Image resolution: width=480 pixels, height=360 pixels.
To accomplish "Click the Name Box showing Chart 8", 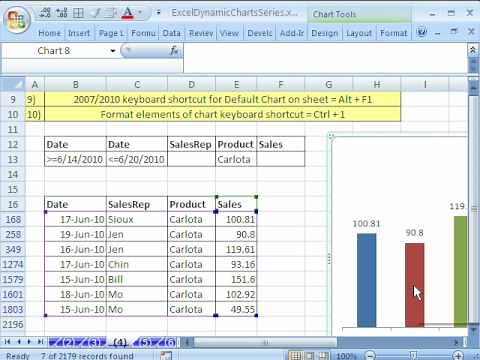I will pos(55,51).
